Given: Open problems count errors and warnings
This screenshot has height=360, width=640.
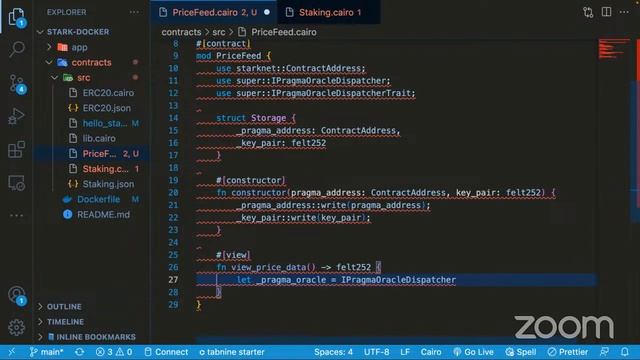Looking at the screenshot, I should click(x=114, y=352).
